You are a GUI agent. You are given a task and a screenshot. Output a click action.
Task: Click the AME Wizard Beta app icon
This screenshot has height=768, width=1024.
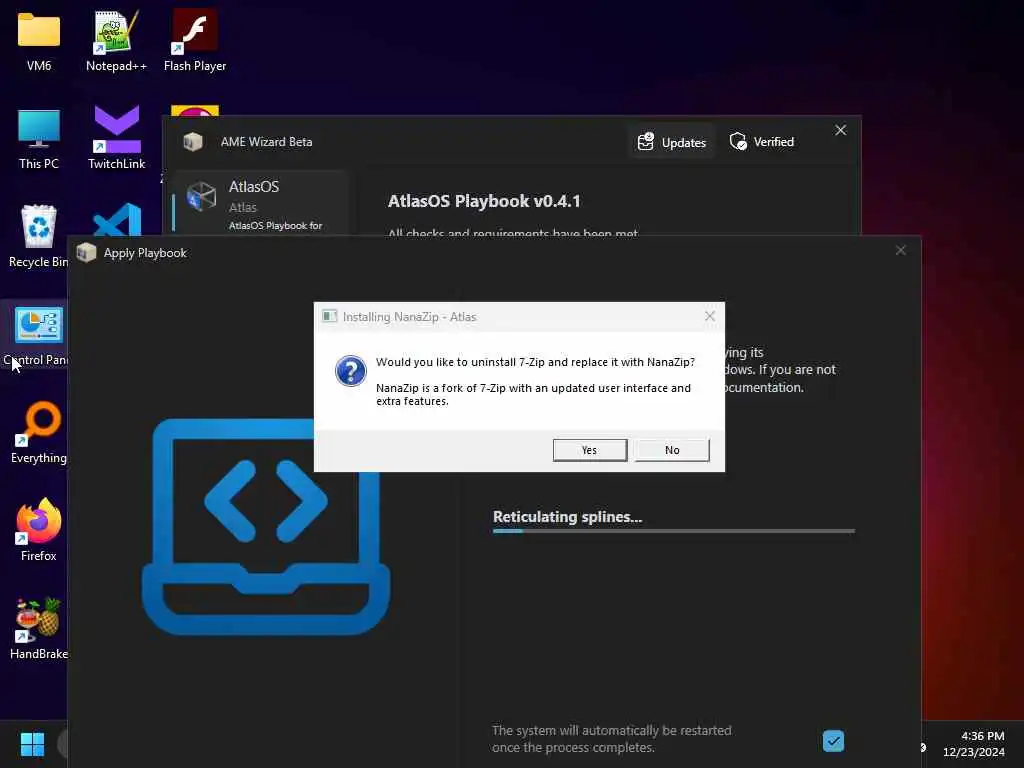pyautogui.click(x=193, y=142)
